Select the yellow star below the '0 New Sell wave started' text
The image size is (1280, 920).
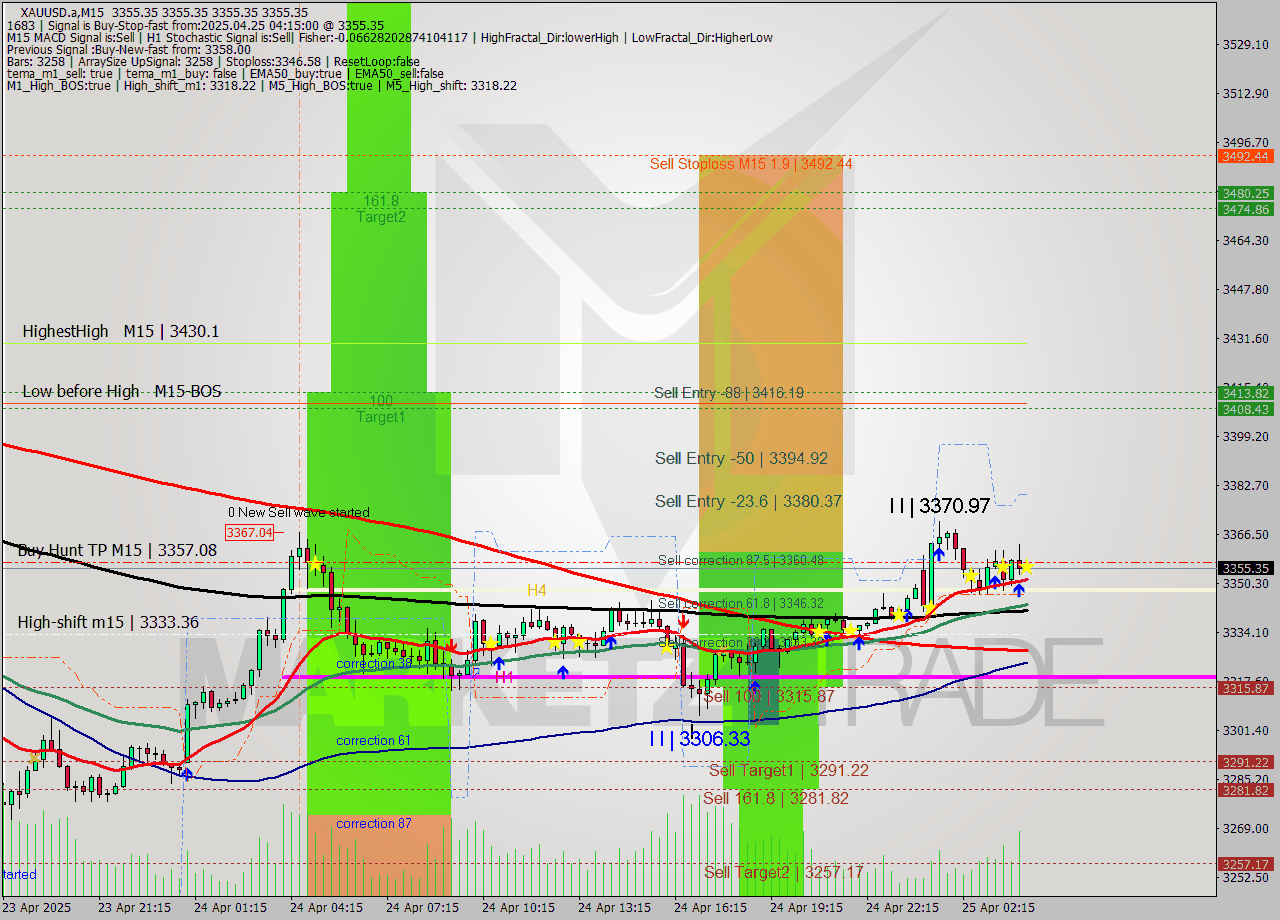[x=317, y=566]
